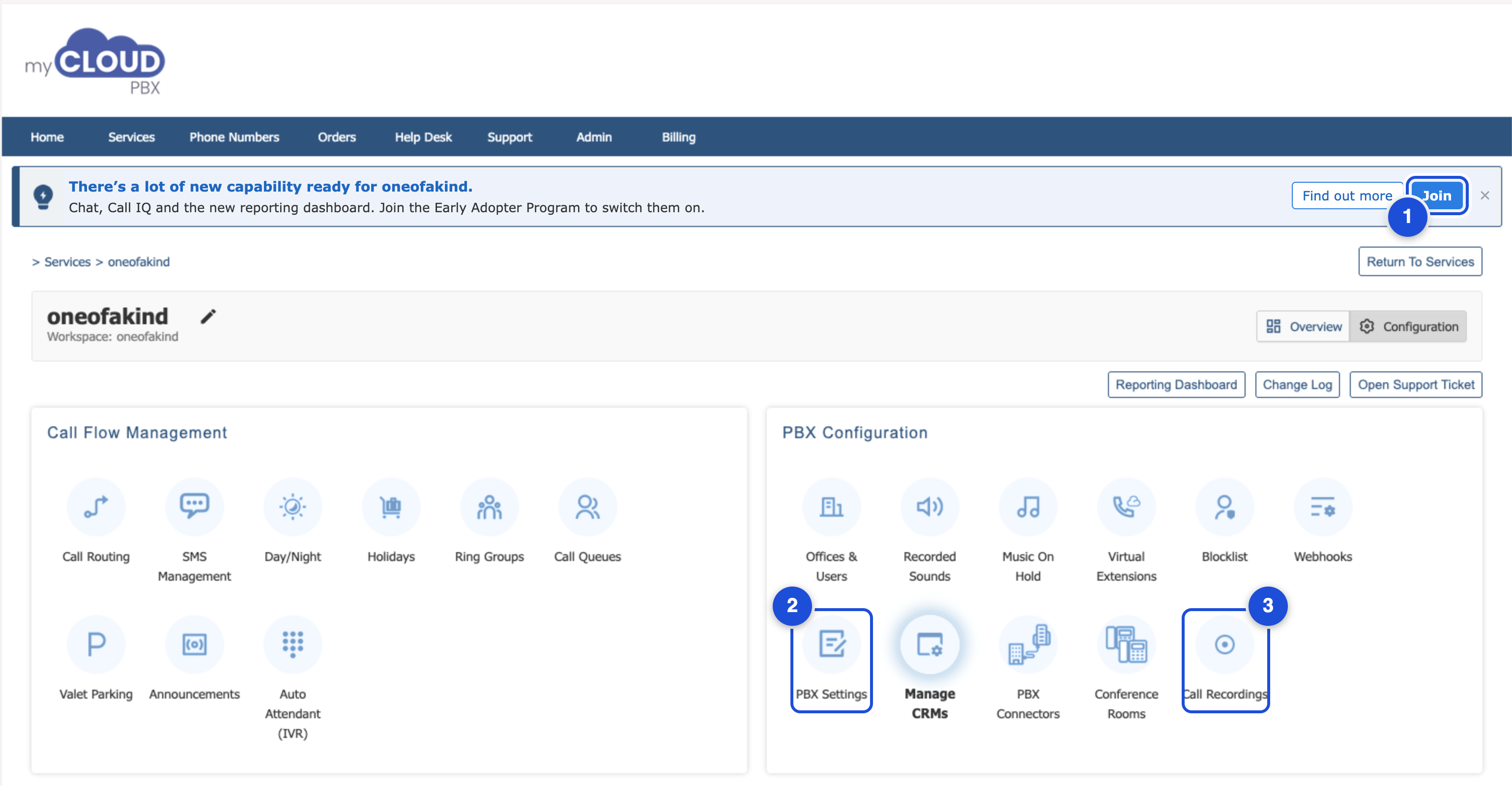Open the Orders menu
Viewport: 1512px width, 786px height.
[337, 137]
